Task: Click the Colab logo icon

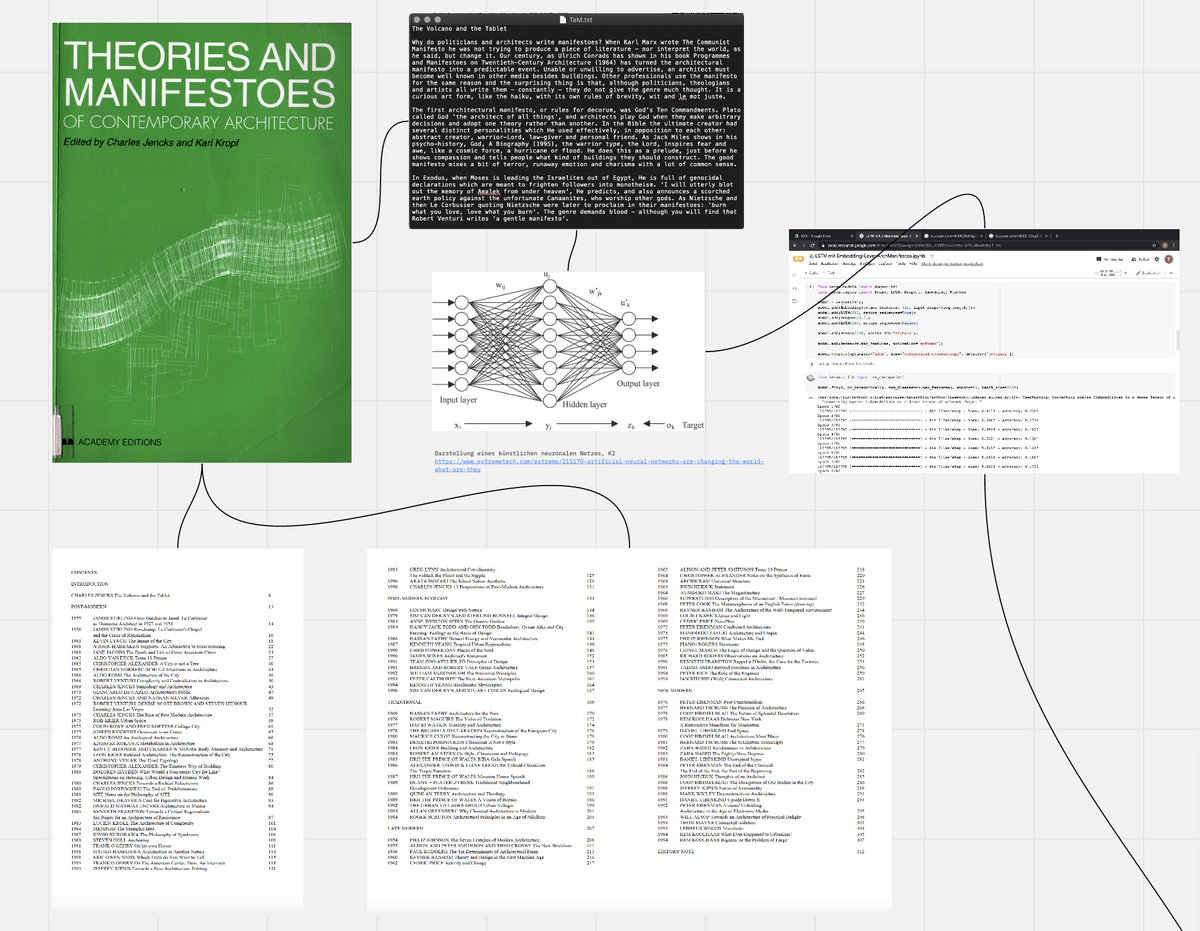Action: [797, 257]
